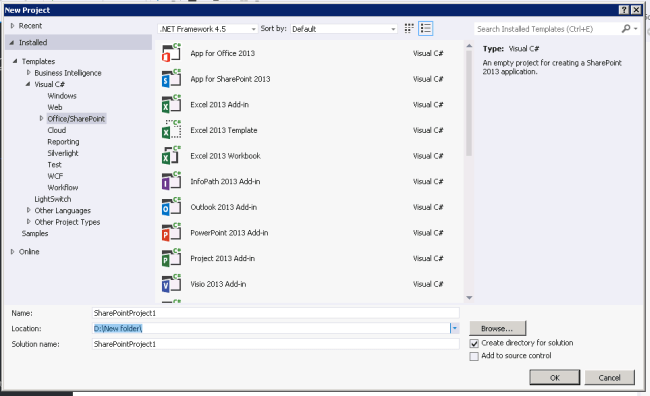The width and height of the screenshot is (650, 396).
Task: Choose the Project 2013 Add-in icon
Action: click(171, 259)
